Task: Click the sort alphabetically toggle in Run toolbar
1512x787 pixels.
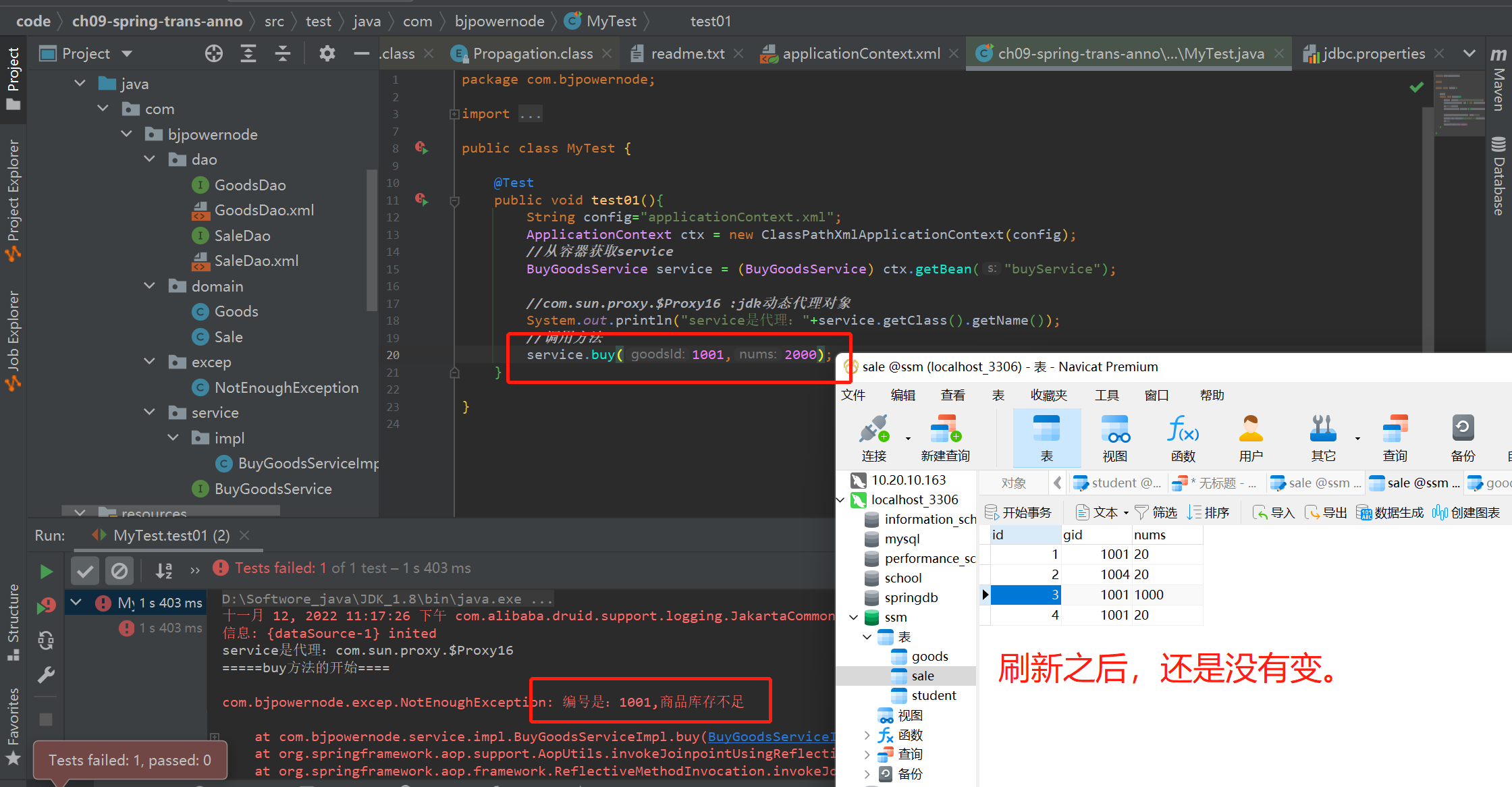Action: pyautogui.click(x=164, y=572)
